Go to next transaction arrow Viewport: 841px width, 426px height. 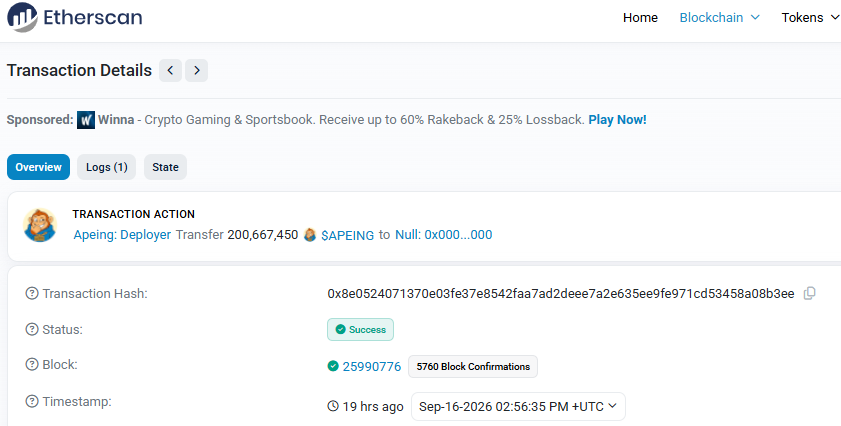pyautogui.click(x=196, y=70)
